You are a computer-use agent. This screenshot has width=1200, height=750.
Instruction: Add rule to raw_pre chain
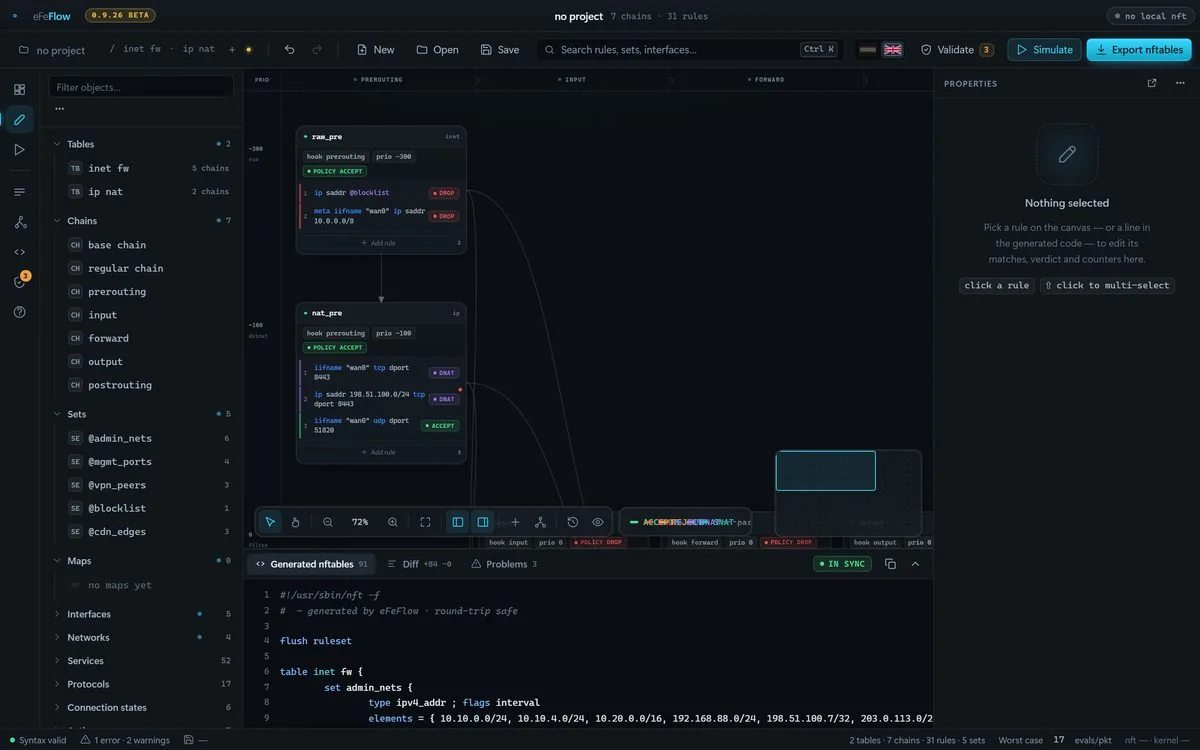377,243
